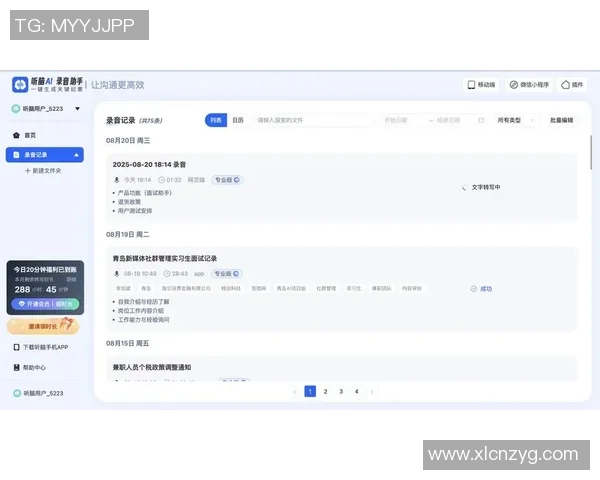600x480 pixels.
Task: Open the 帮助中心 help center
Action: tap(29, 367)
